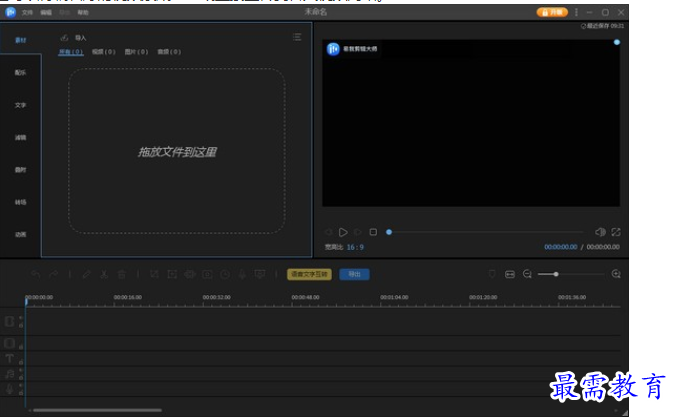Click the timeline zoom slider handle

[x=556, y=274]
